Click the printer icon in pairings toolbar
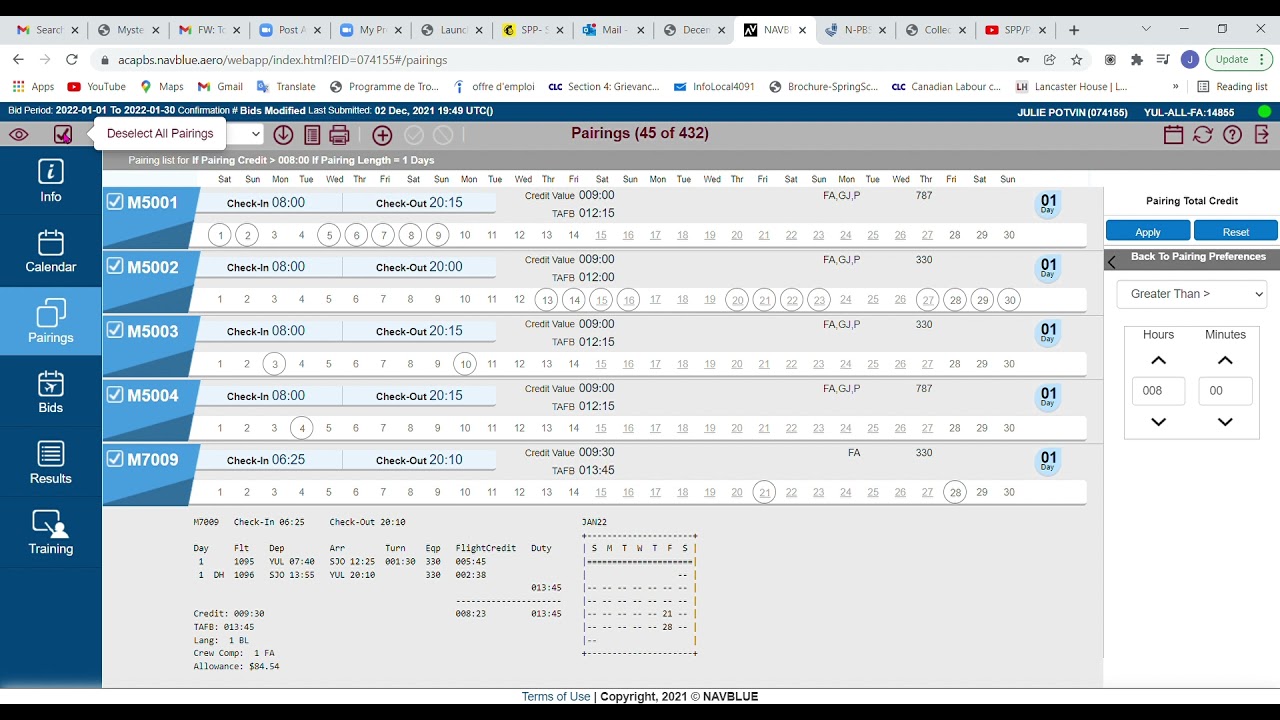The image size is (1280, 720). coord(340,134)
